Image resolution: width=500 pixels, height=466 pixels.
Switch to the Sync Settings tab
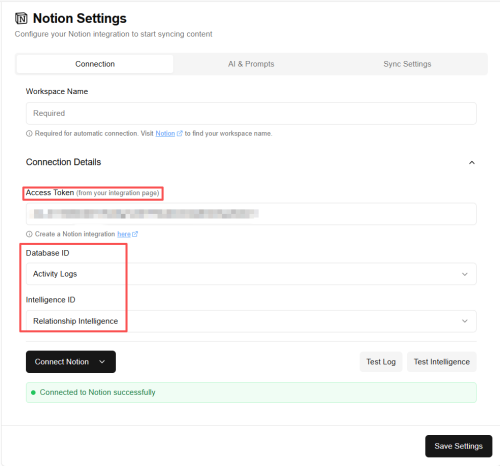pos(407,64)
